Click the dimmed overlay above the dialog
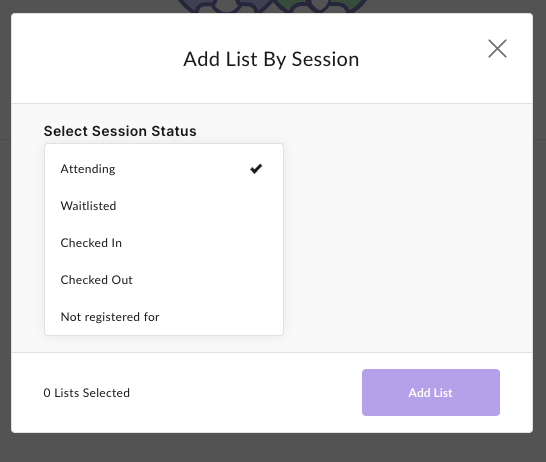The image size is (546, 462). point(87,6)
